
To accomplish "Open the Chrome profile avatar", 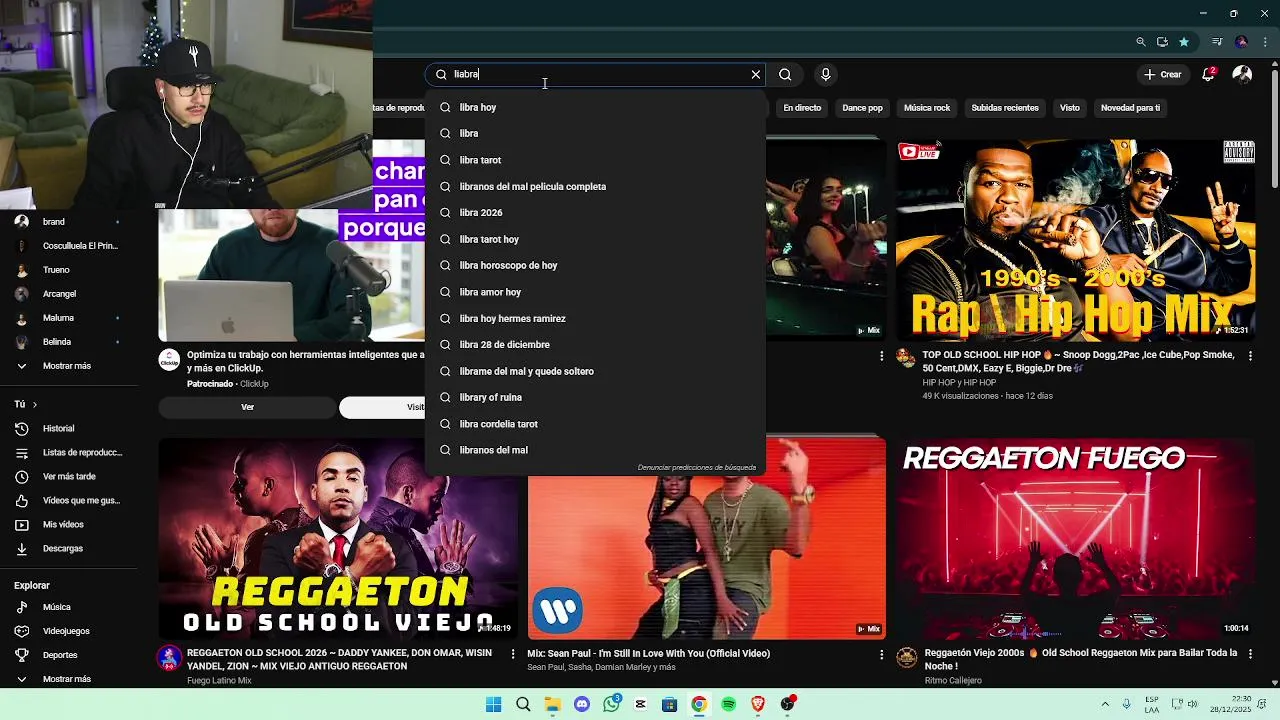I will (x=1241, y=42).
